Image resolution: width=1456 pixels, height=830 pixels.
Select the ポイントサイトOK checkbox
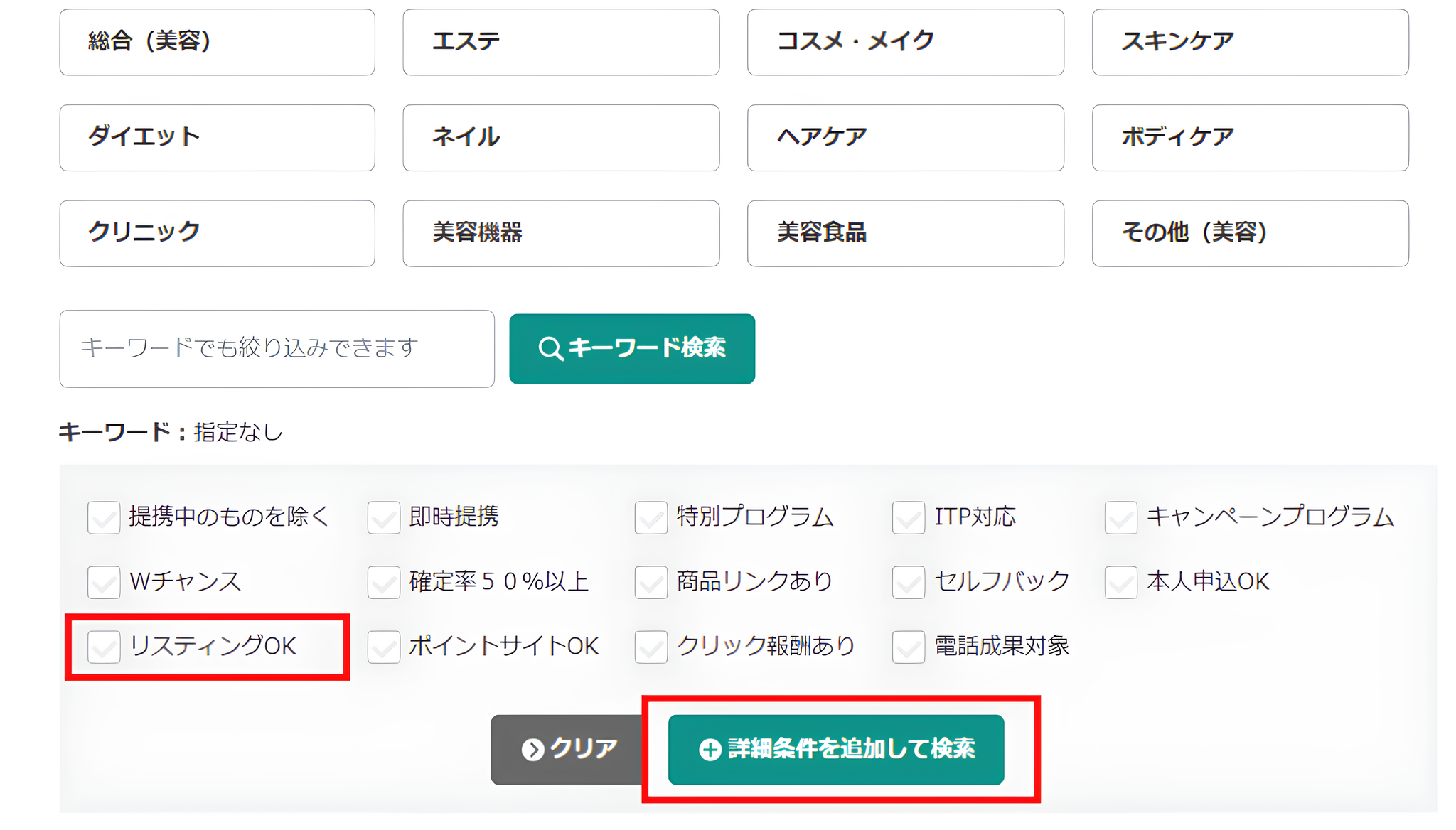(383, 647)
